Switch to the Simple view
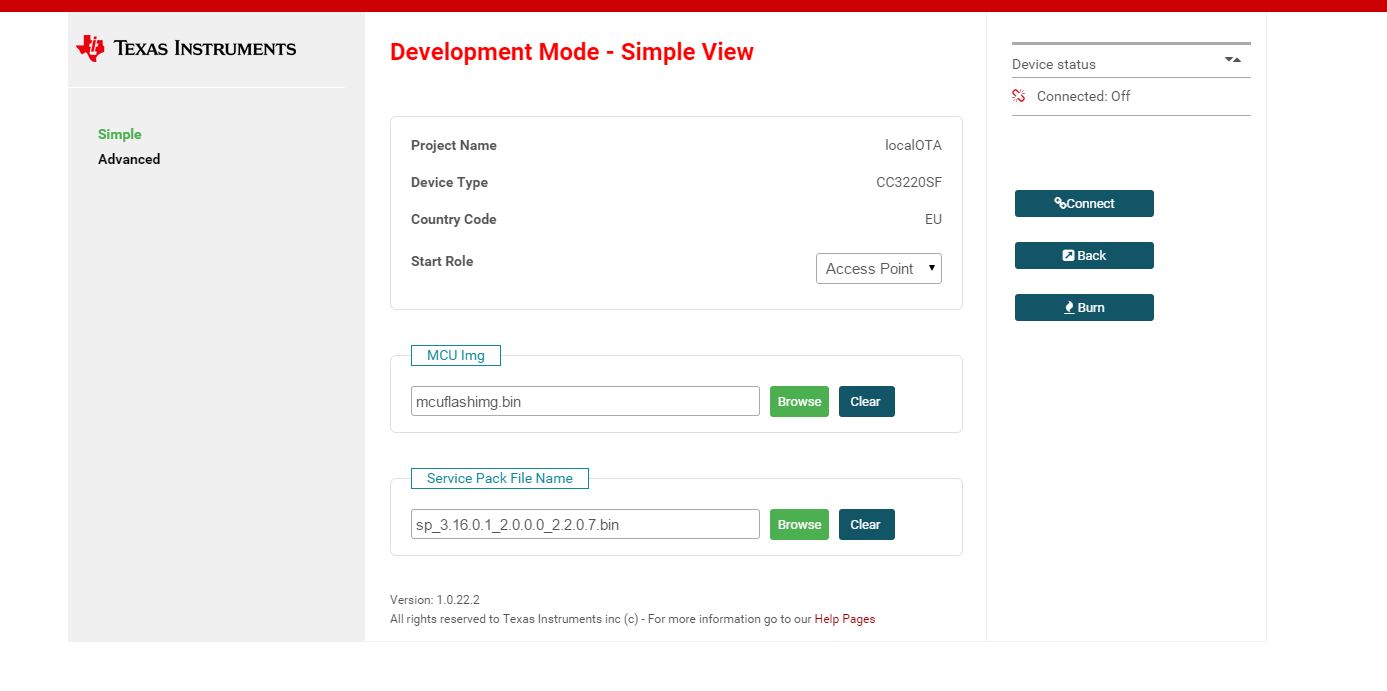The height and width of the screenshot is (691, 1387). tap(120, 134)
